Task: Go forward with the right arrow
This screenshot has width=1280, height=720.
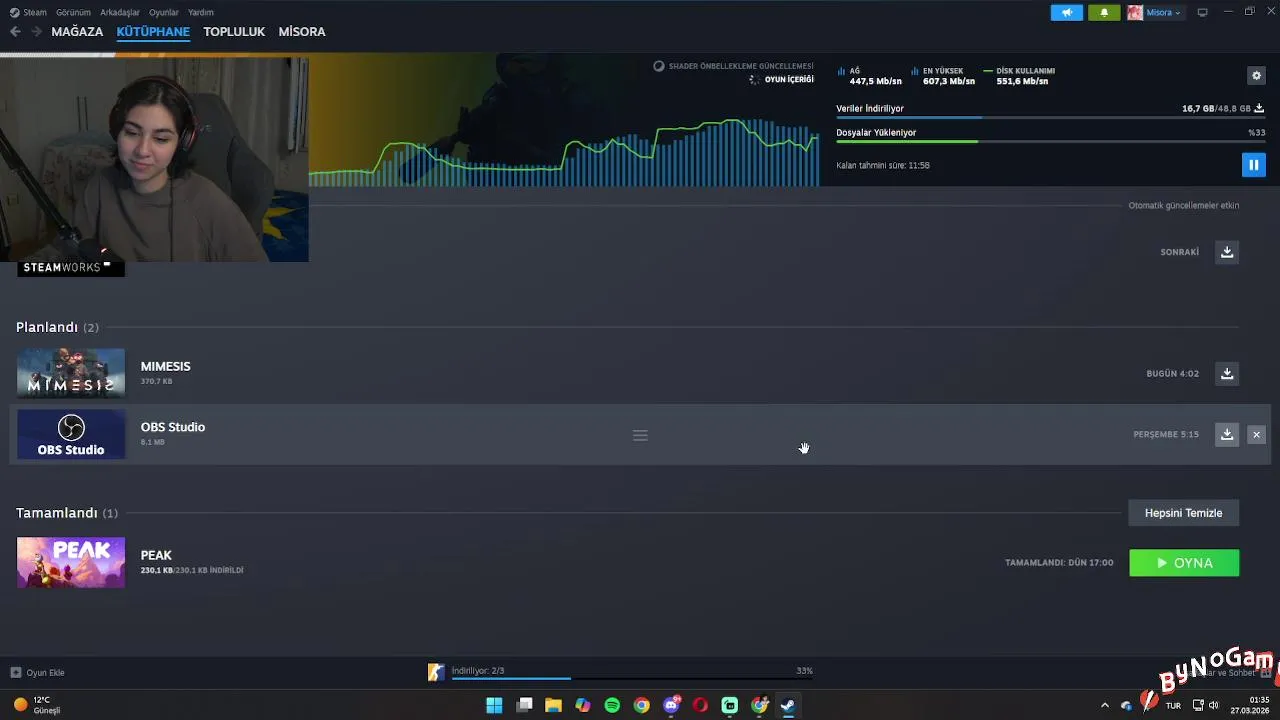Action: pyautogui.click(x=36, y=32)
